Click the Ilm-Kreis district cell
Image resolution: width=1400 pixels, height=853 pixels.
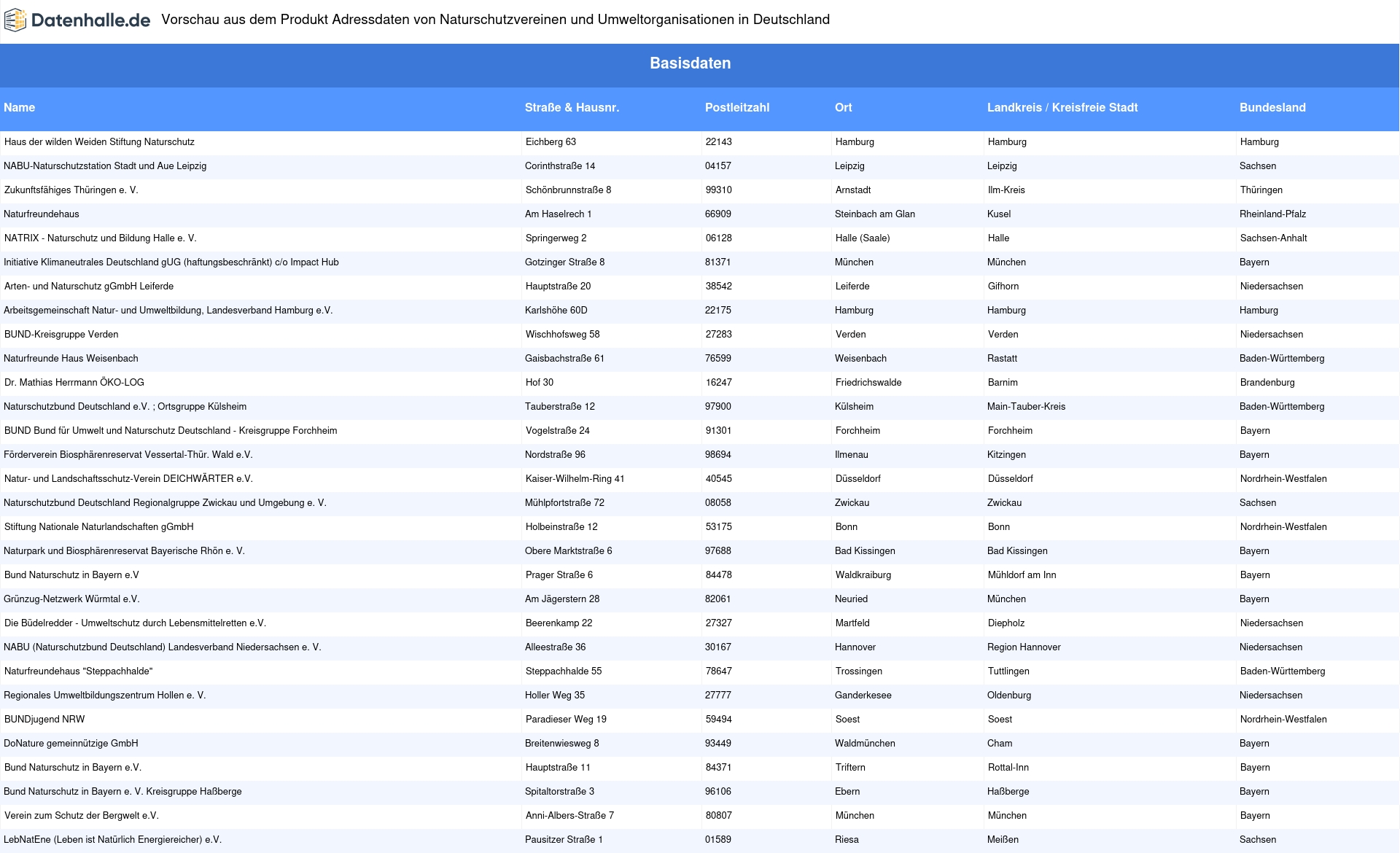[x=1007, y=190]
